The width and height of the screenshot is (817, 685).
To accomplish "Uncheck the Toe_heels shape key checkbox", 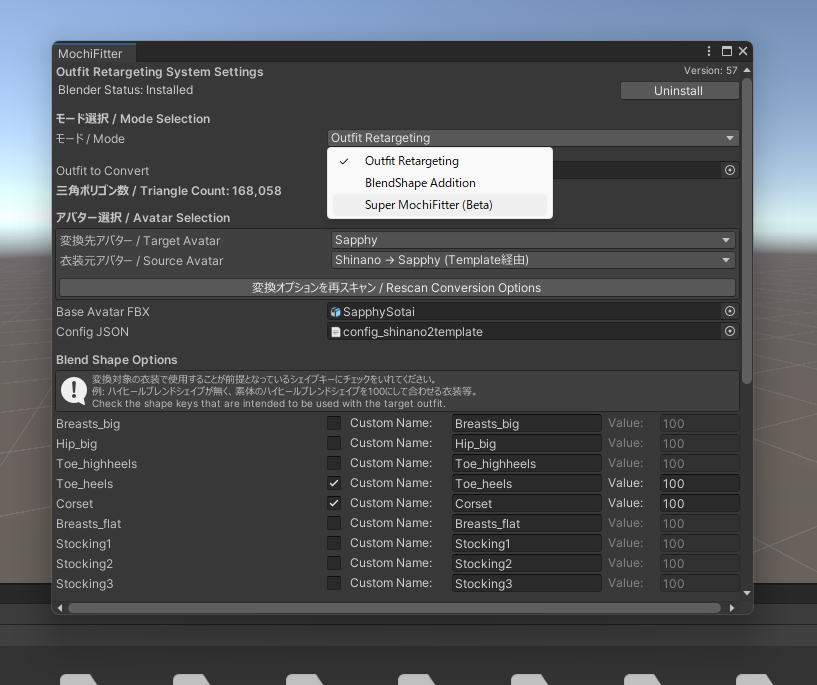I will [334, 483].
